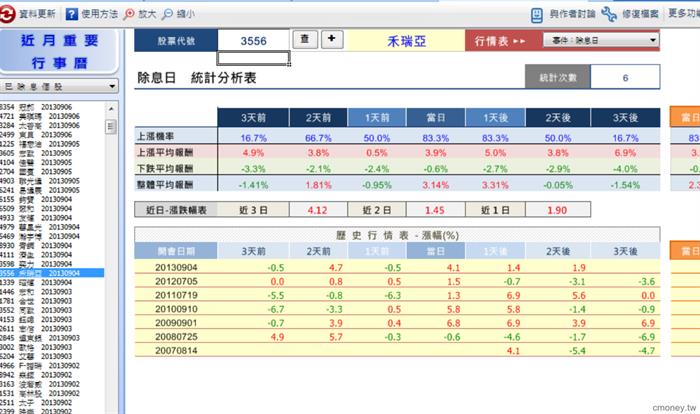Screen dimensions: 700x414
Task: Click history row date 20090901
Action: point(176,323)
